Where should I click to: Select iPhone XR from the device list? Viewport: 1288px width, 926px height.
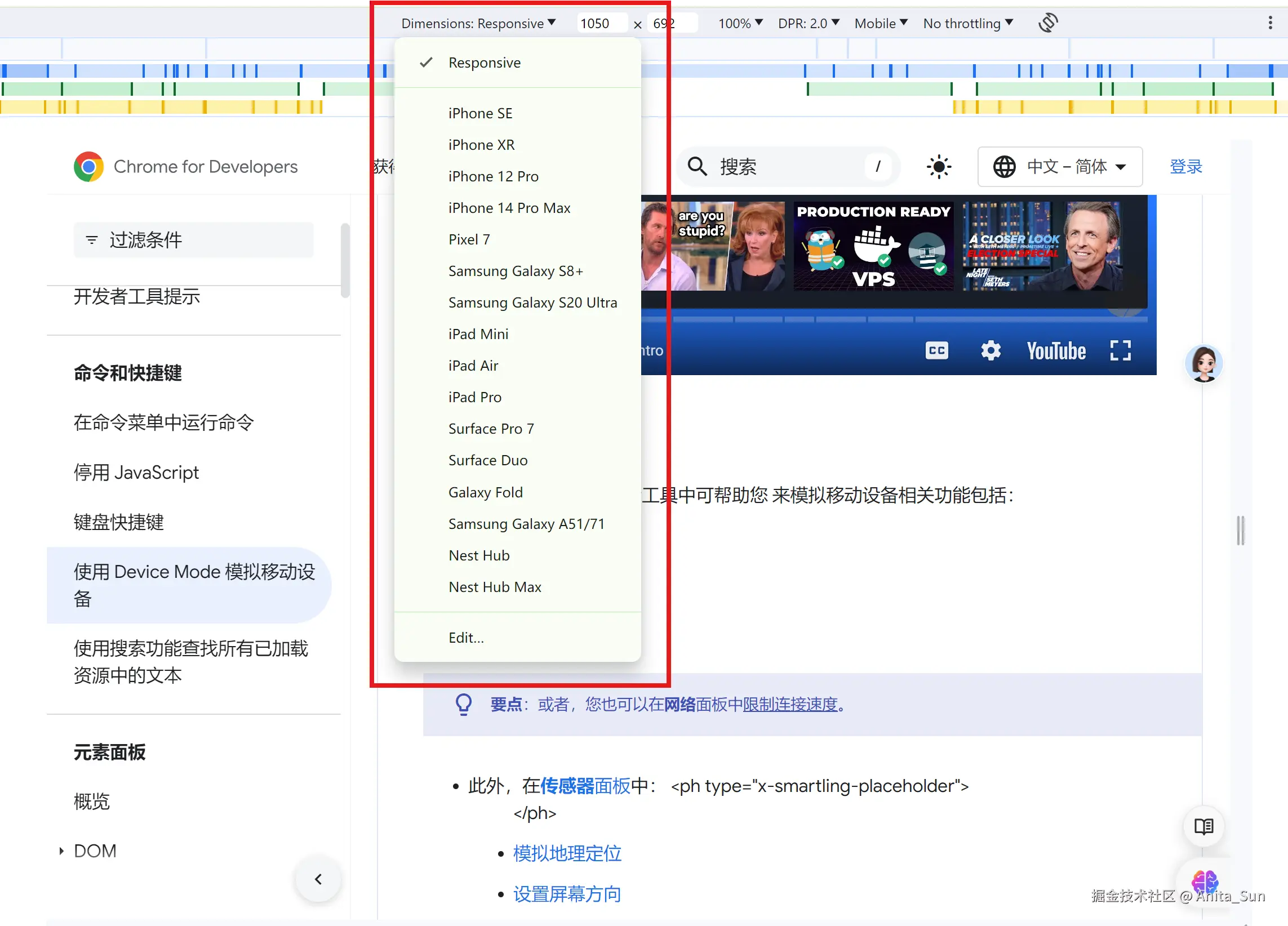point(517,145)
